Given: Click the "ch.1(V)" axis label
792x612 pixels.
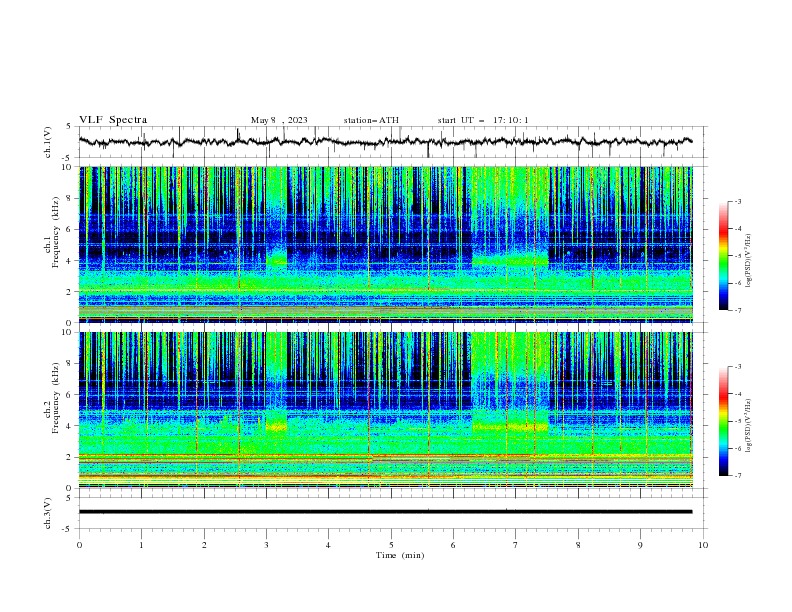Looking at the screenshot, I should [x=48, y=142].
